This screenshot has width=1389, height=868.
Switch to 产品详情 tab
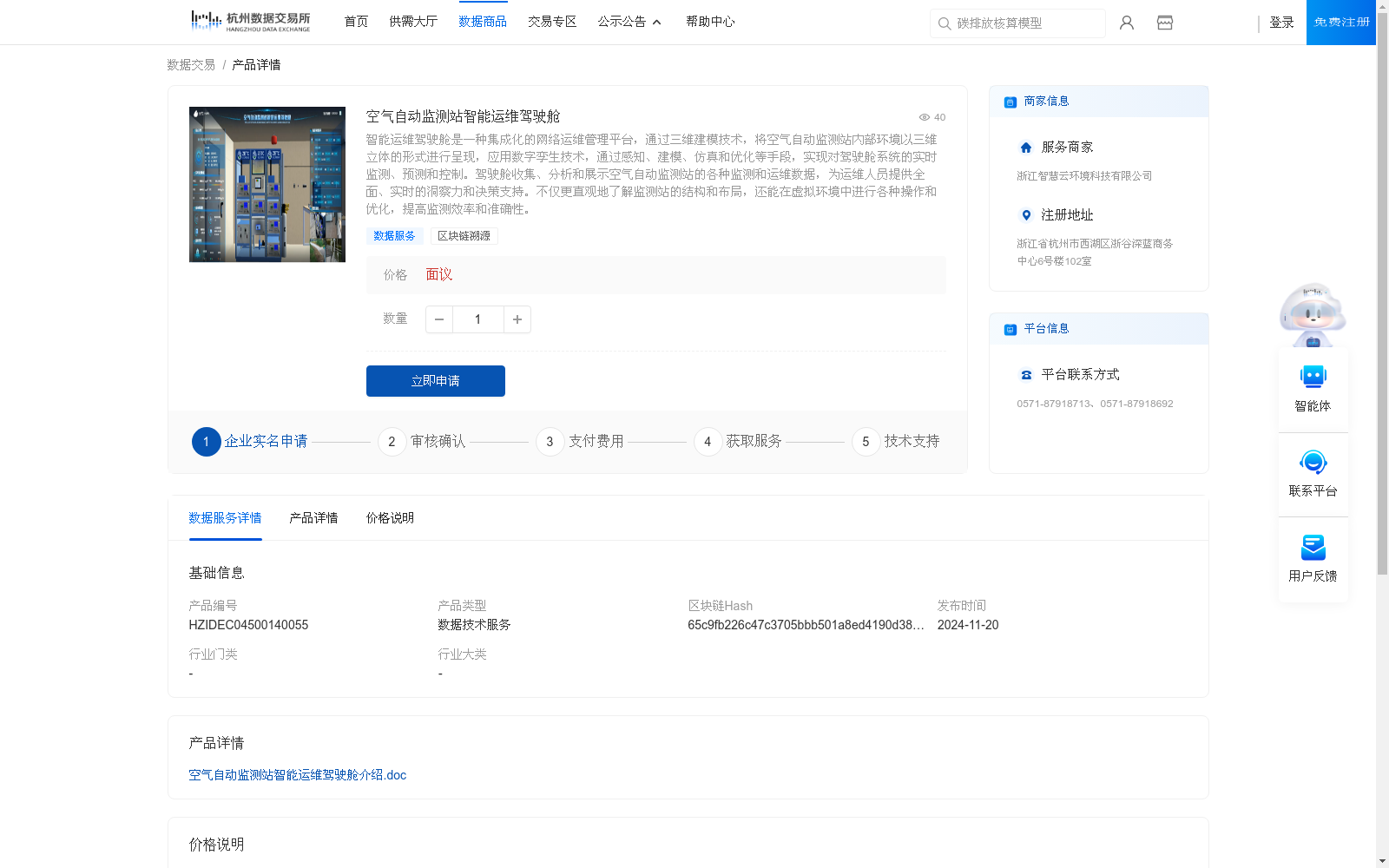click(x=313, y=518)
